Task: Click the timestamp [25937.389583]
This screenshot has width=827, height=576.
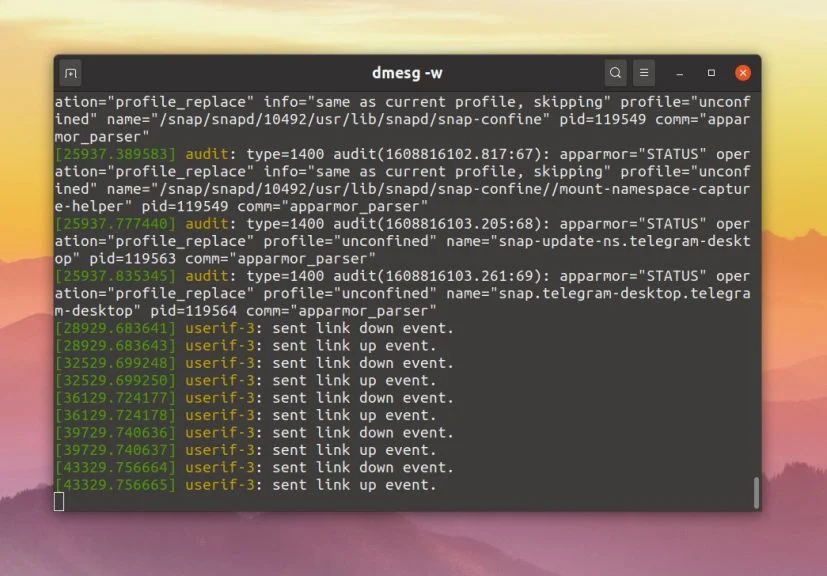Action: 102,154
